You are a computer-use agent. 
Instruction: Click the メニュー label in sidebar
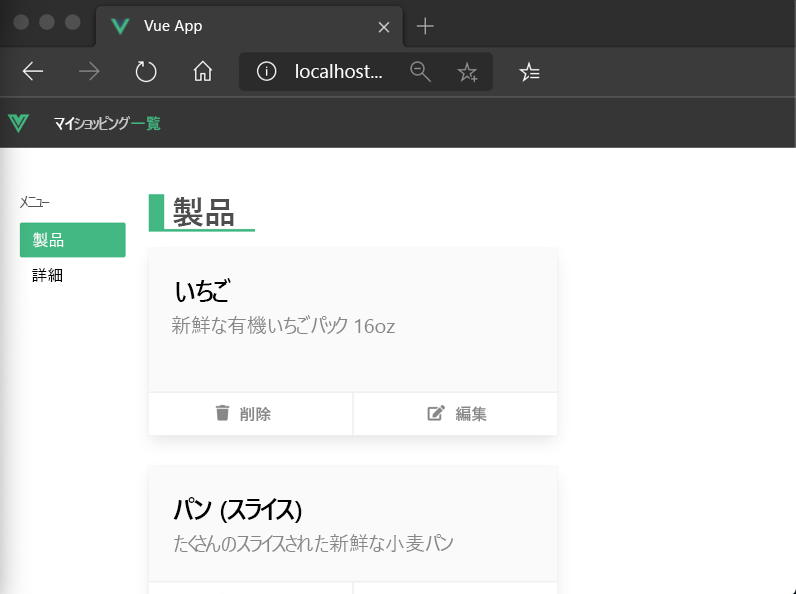click(35, 202)
